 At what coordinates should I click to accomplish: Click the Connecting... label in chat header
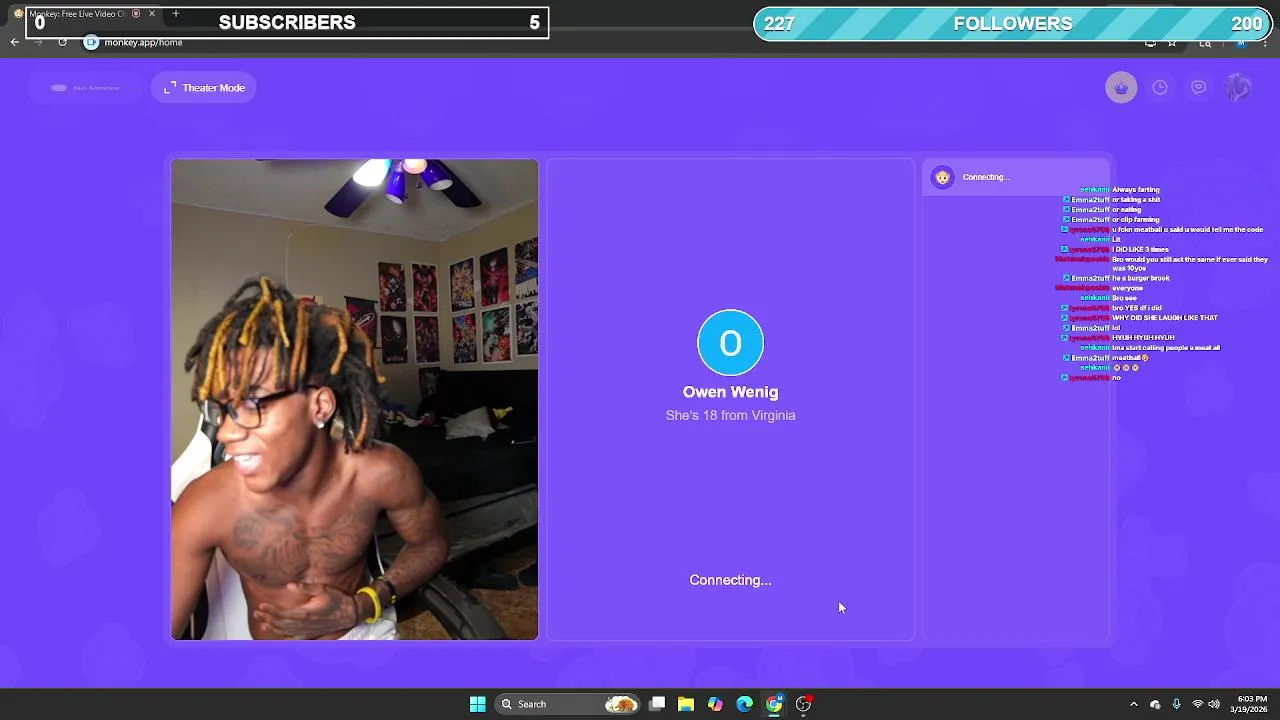[986, 177]
